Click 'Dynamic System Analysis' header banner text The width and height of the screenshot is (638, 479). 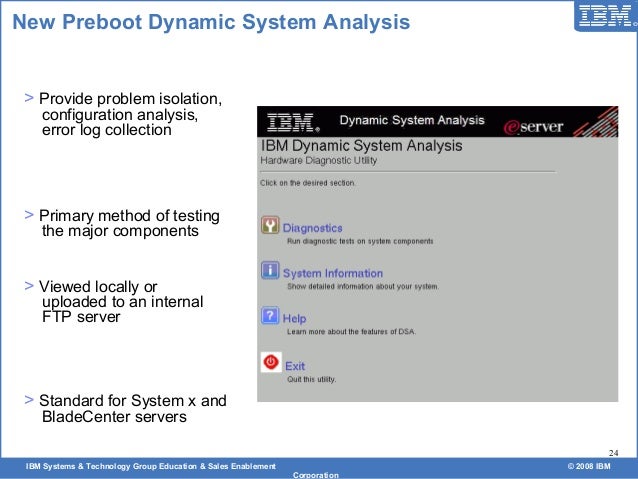click(x=412, y=120)
